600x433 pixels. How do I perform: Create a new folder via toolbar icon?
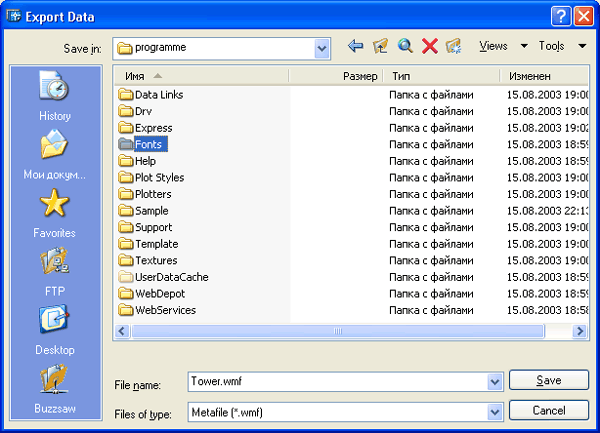point(454,46)
